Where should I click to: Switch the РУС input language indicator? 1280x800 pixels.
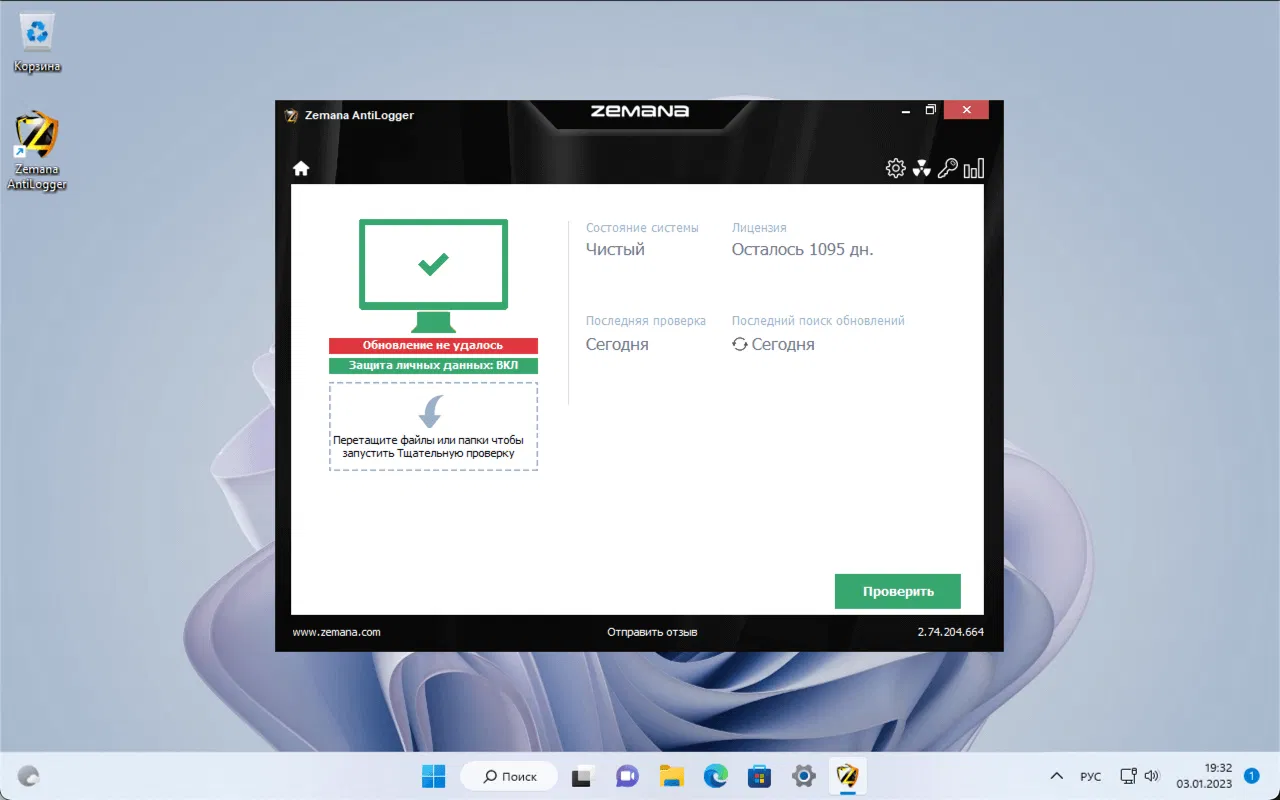pos(1091,777)
